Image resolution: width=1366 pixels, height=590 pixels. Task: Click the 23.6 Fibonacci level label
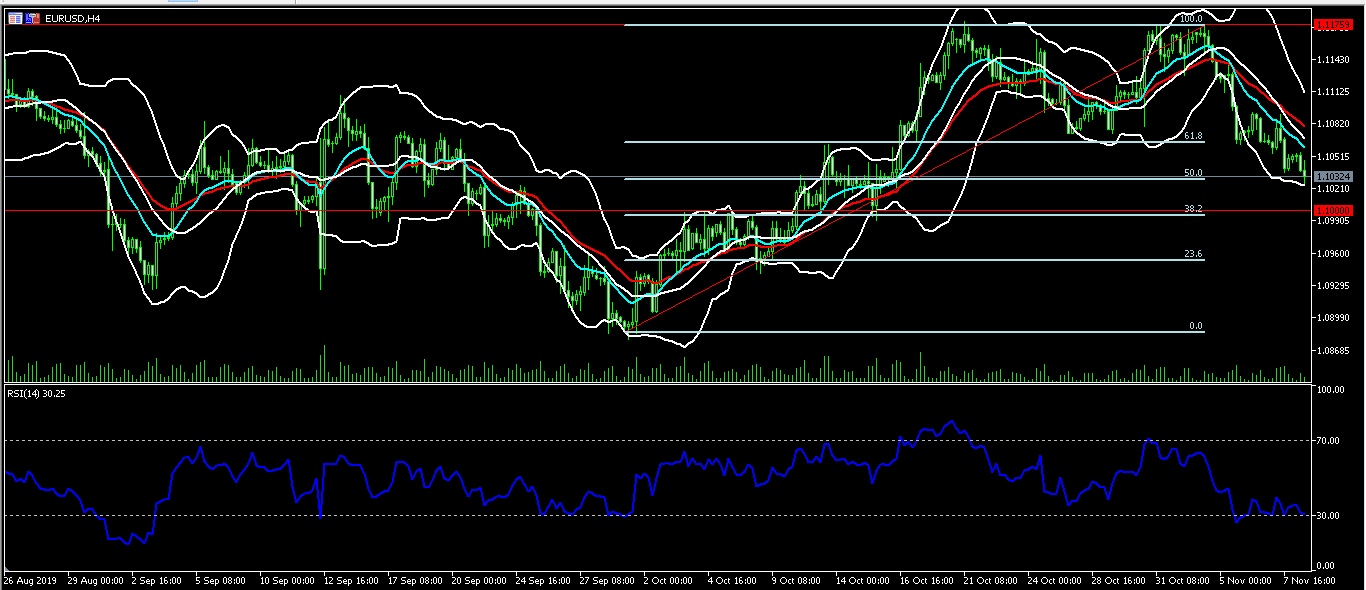click(1191, 254)
